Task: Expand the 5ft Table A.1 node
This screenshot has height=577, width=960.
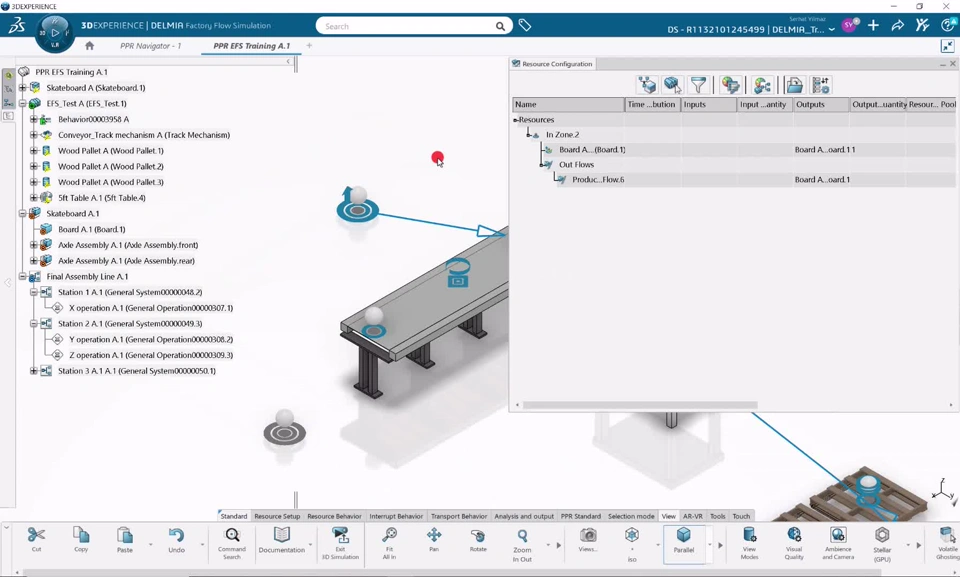Action: point(34,198)
